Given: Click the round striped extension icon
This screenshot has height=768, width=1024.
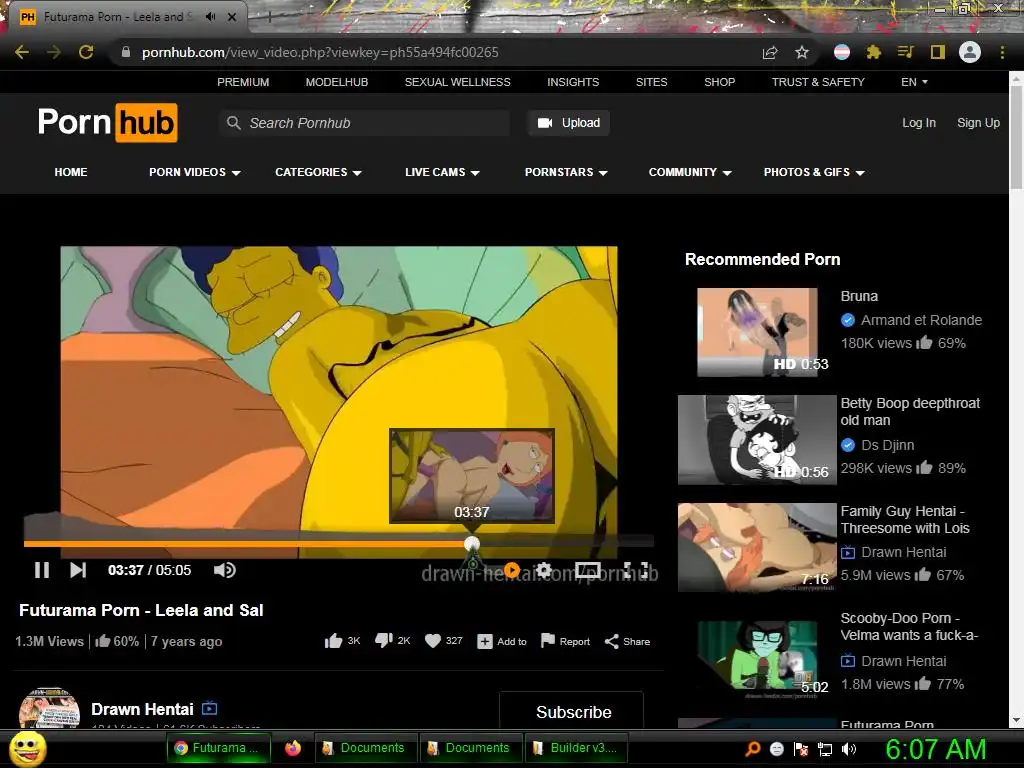Looking at the screenshot, I should pos(842,52).
